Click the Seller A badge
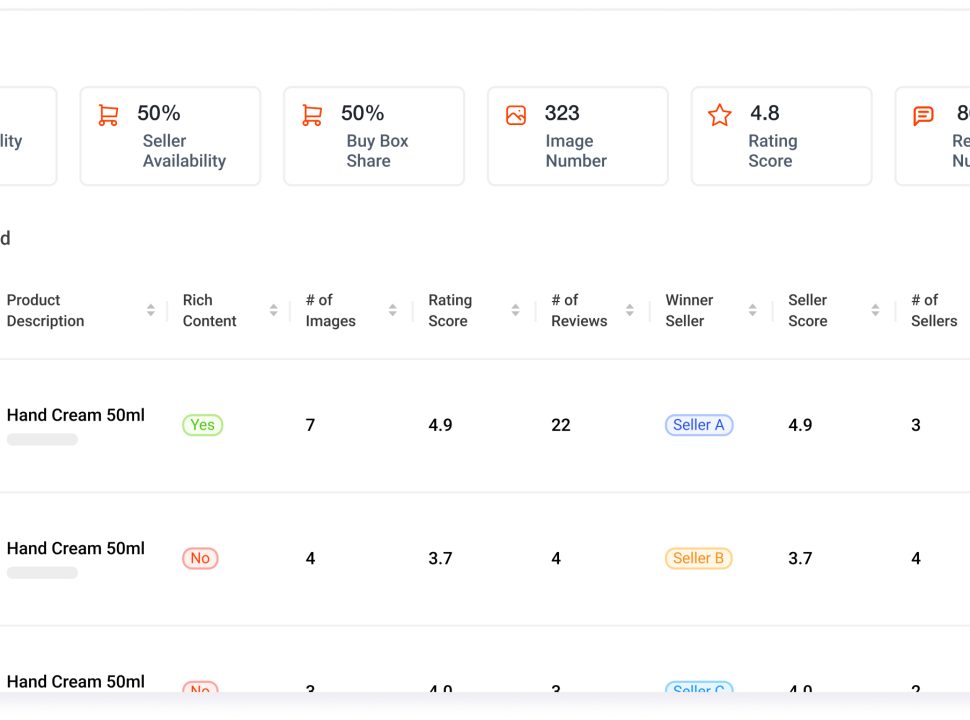This screenshot has width=970, height=720. click(x=699, y=425)
